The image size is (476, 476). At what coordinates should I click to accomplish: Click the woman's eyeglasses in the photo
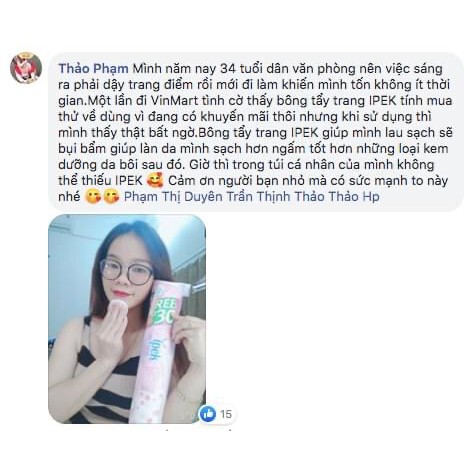(x=128, y=272)
